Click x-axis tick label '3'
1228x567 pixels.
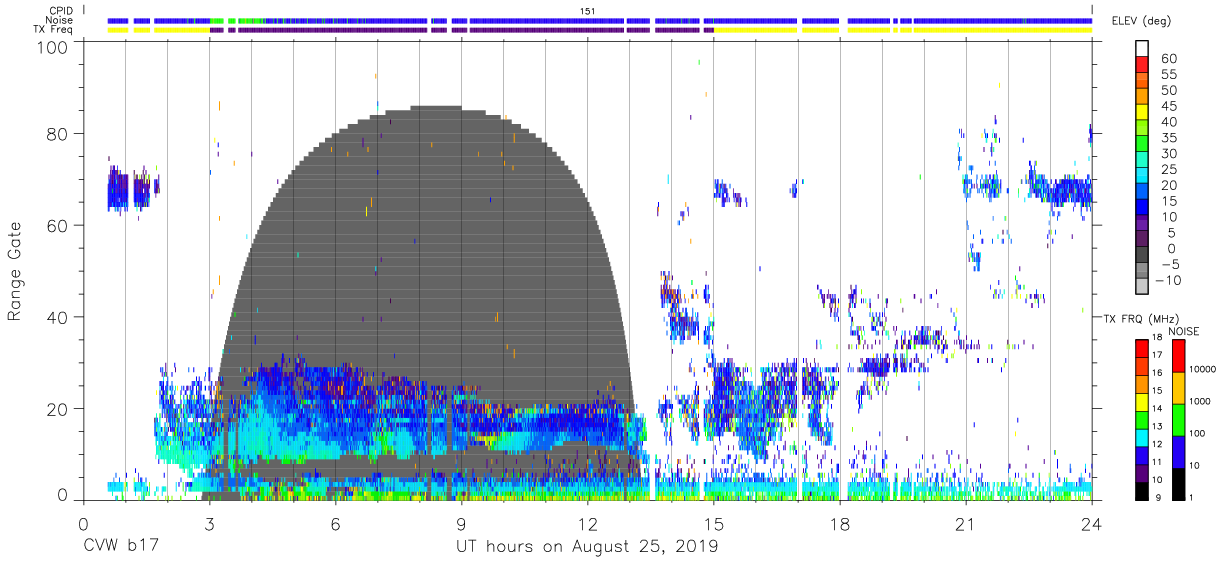[x=209, y=524]
